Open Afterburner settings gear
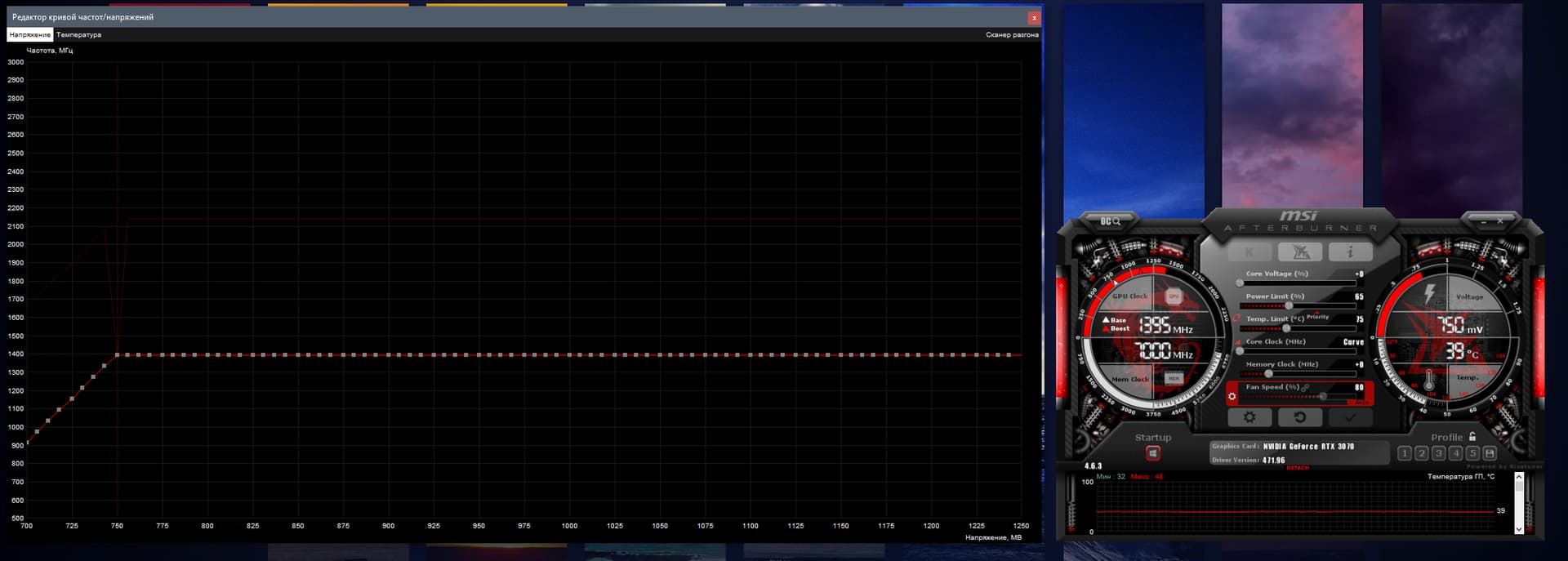 click(x=1249, y=417)
